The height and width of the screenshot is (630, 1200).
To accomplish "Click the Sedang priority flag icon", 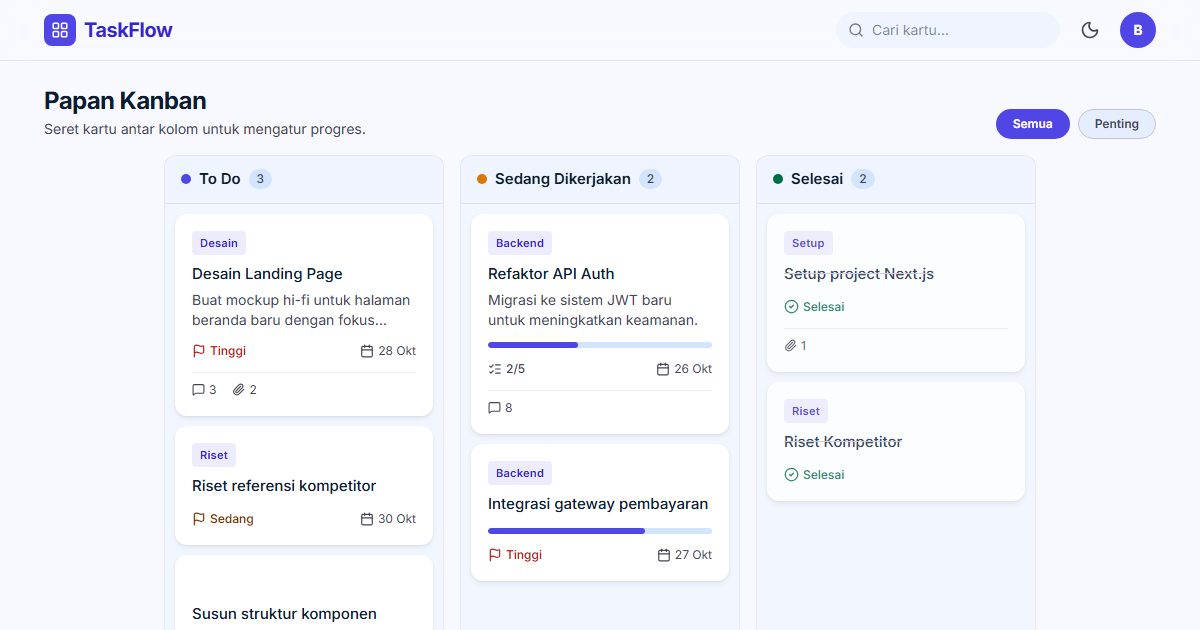I will 198,519.
